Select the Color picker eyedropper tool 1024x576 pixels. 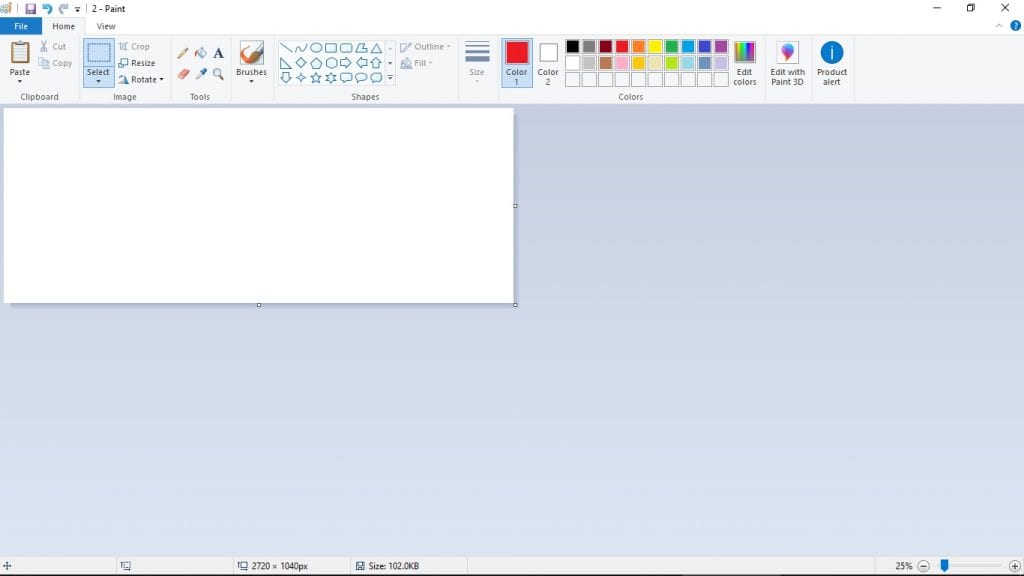201,74
